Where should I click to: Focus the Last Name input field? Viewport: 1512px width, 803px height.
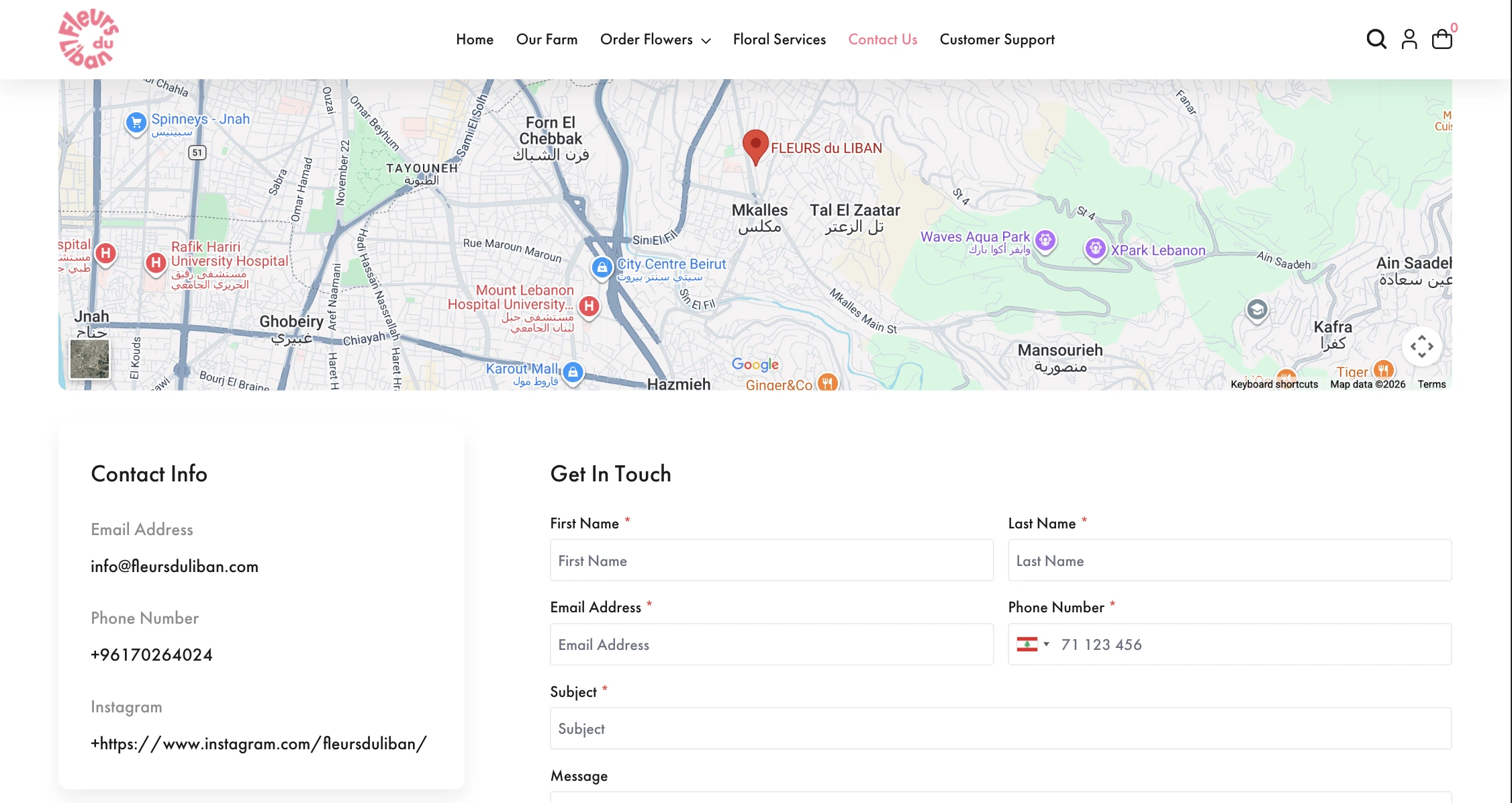(x=1230, y=561)
